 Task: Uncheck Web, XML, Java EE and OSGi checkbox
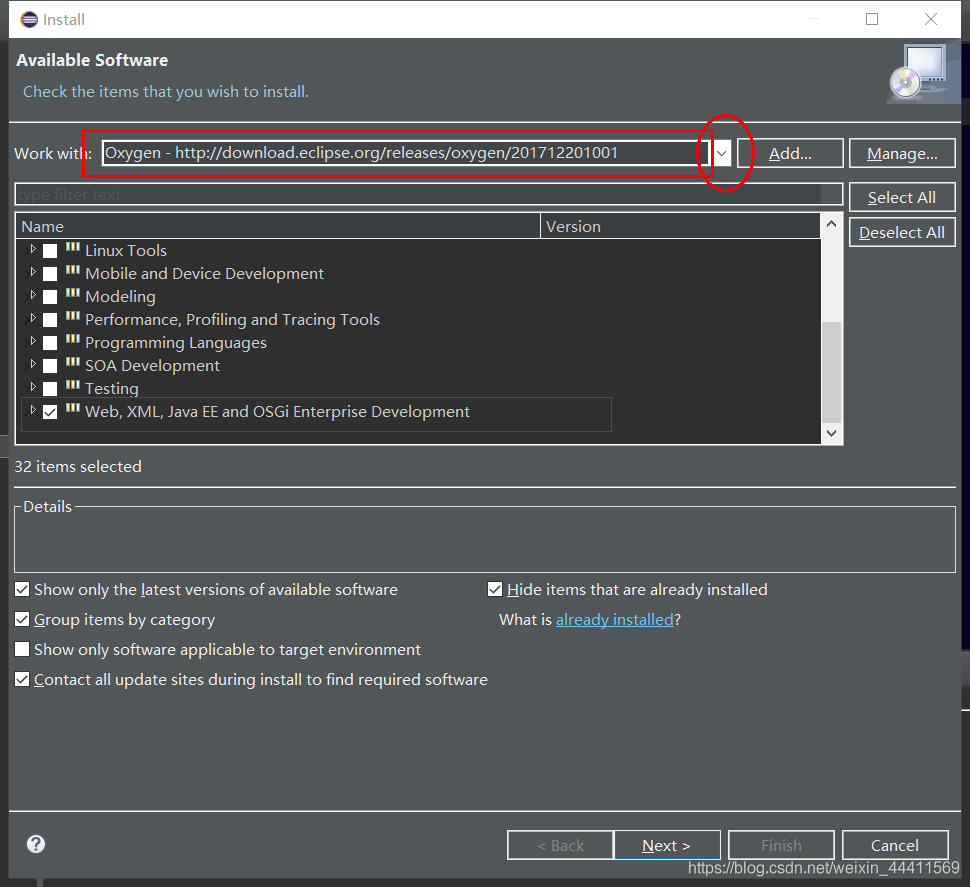click(x=50, y=411)
